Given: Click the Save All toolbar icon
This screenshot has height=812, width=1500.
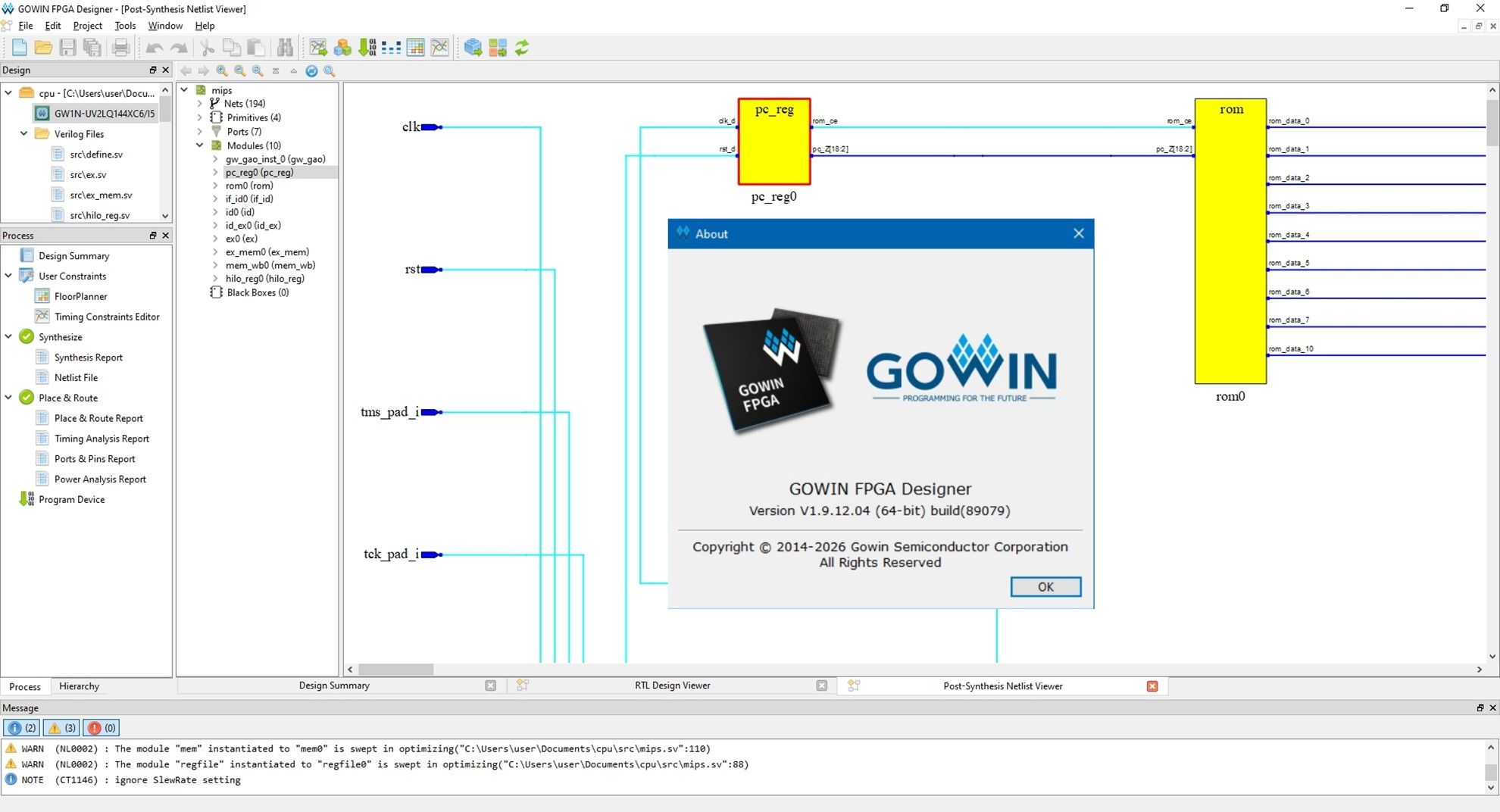Looking at the screenshot, I should [92, 48].
